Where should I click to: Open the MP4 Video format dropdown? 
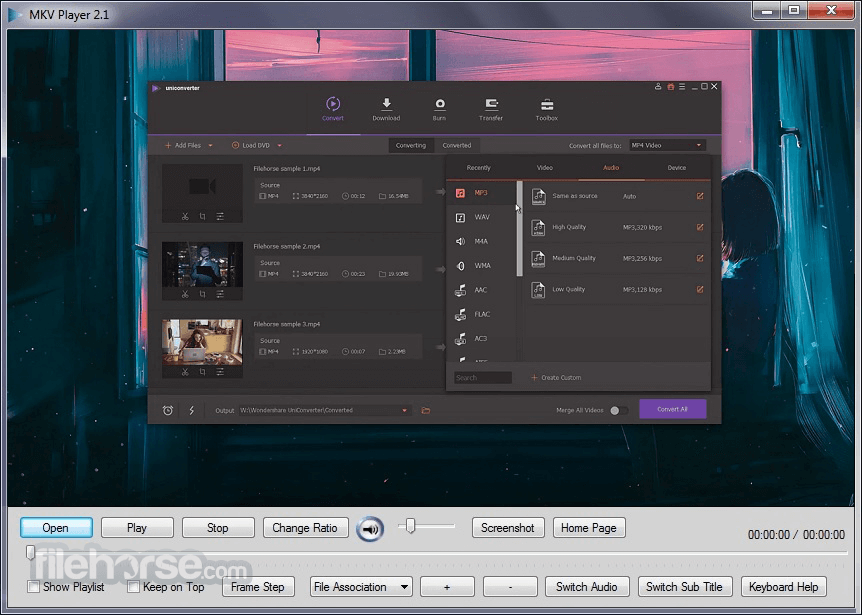pyautogui.click(x=667, y=145)
